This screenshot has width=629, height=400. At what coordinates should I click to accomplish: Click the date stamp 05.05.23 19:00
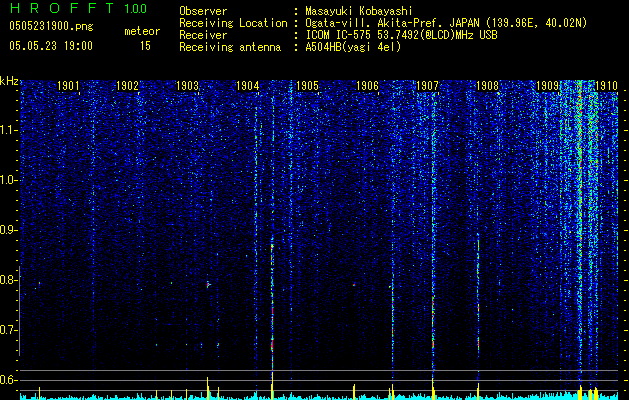tap(51, 46)
